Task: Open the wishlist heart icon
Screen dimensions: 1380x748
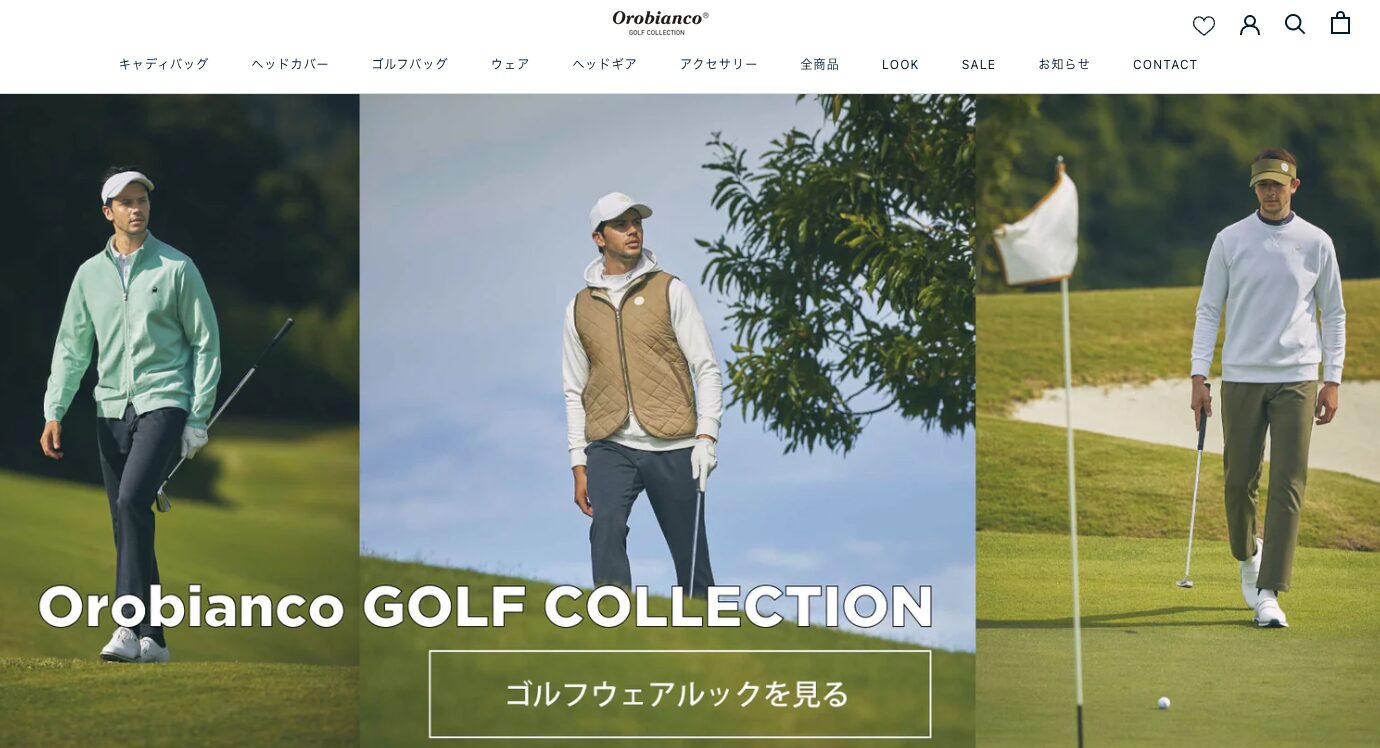Action: [1204, 26]
